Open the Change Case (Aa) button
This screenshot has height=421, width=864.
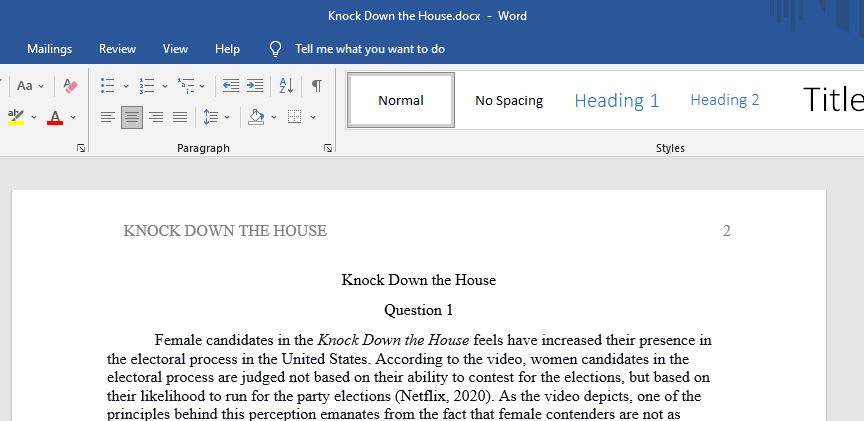25,86
